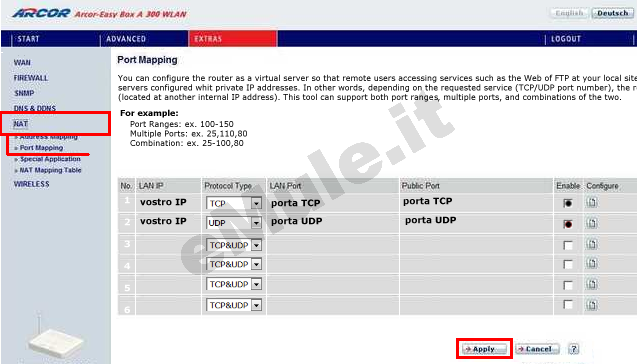Switch the interface language to Deutsch

pyautogui.click(x=612, y=13)
